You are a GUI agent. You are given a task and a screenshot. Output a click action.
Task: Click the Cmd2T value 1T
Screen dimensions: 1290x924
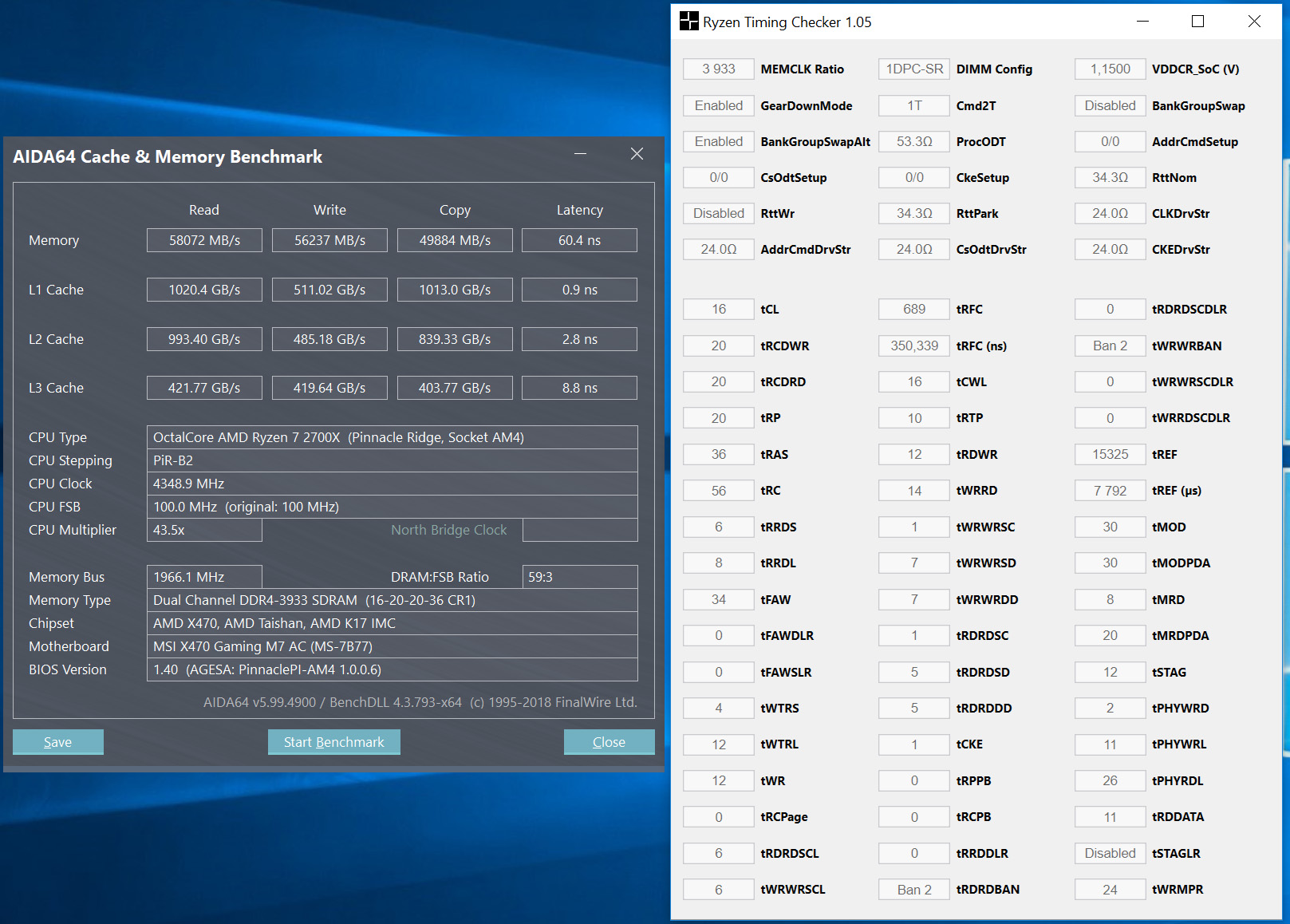click(914, 105)
